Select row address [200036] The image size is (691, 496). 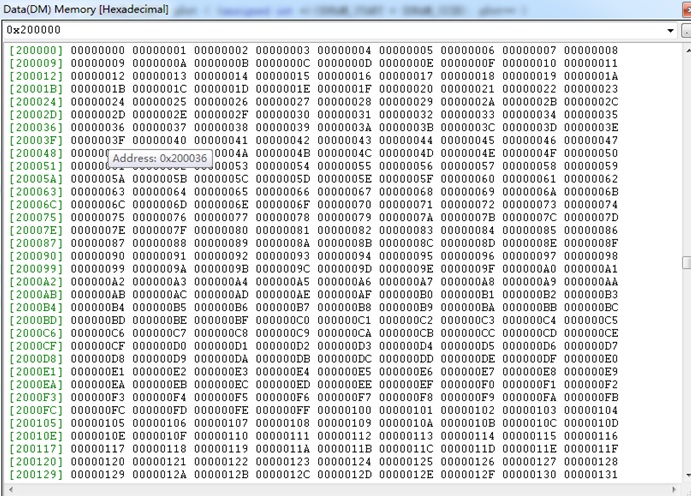pos(36,127)
